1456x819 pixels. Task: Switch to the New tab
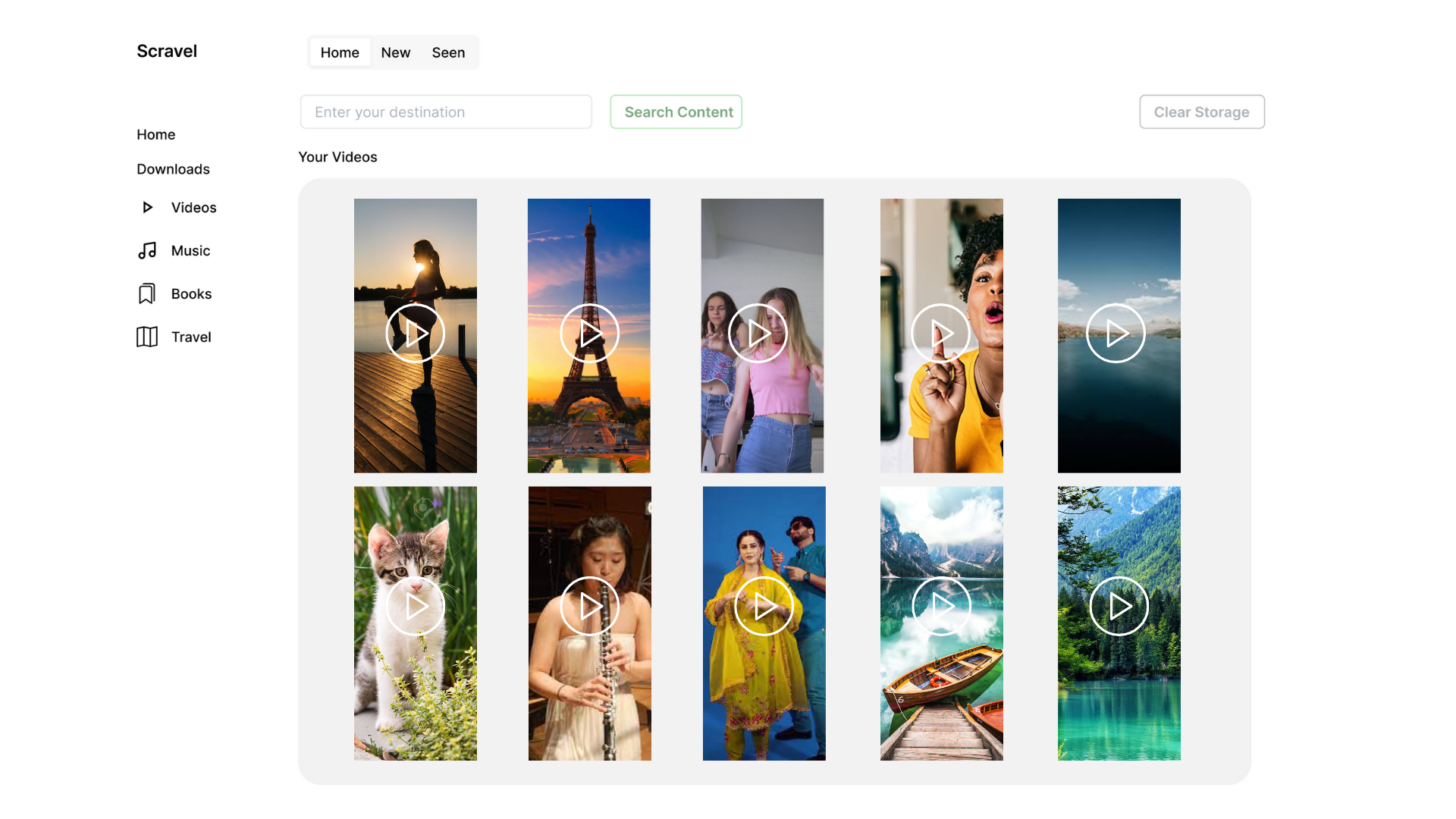coord(395,52)
